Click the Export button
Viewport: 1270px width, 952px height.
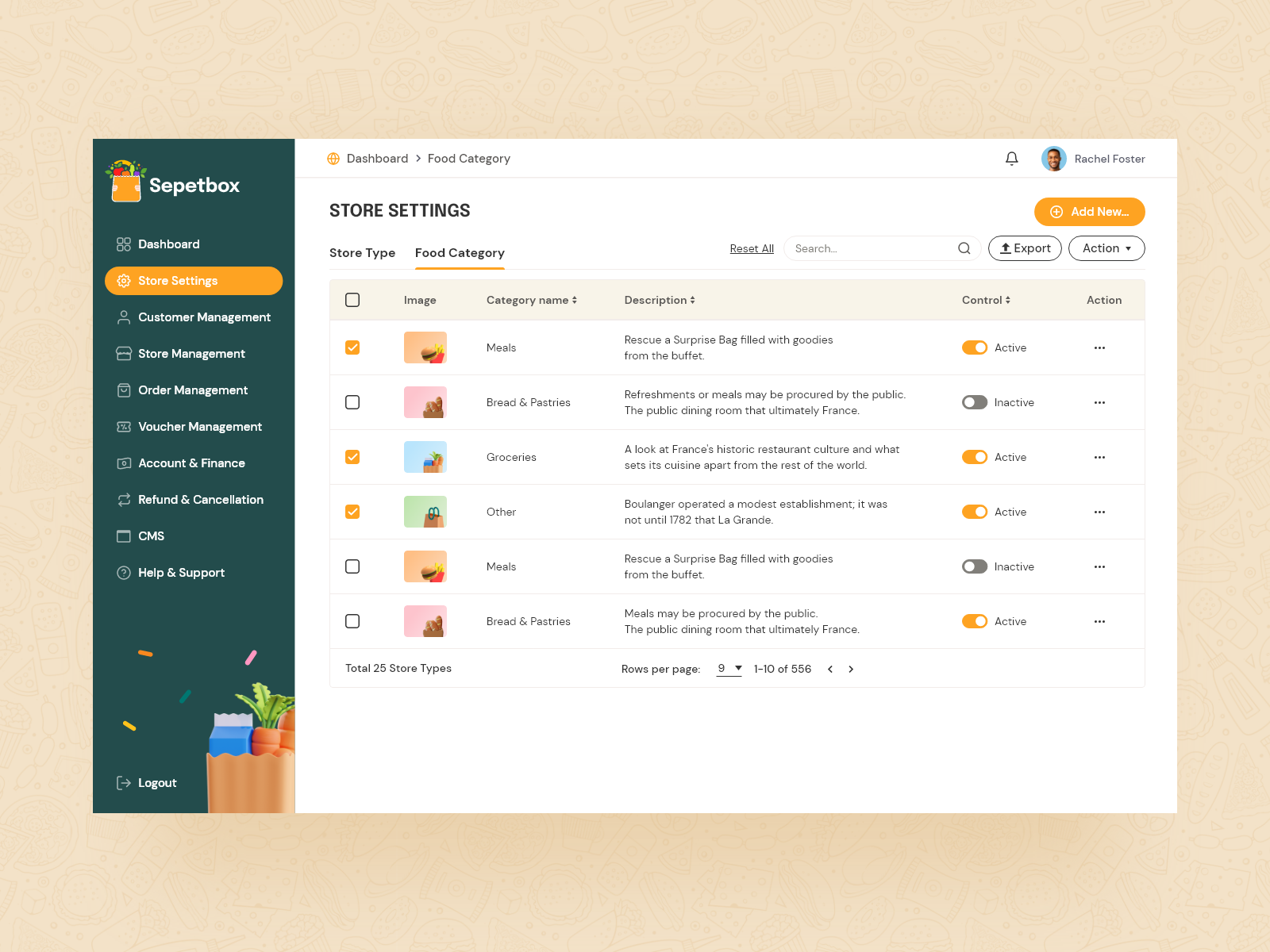click(1025, 248)
